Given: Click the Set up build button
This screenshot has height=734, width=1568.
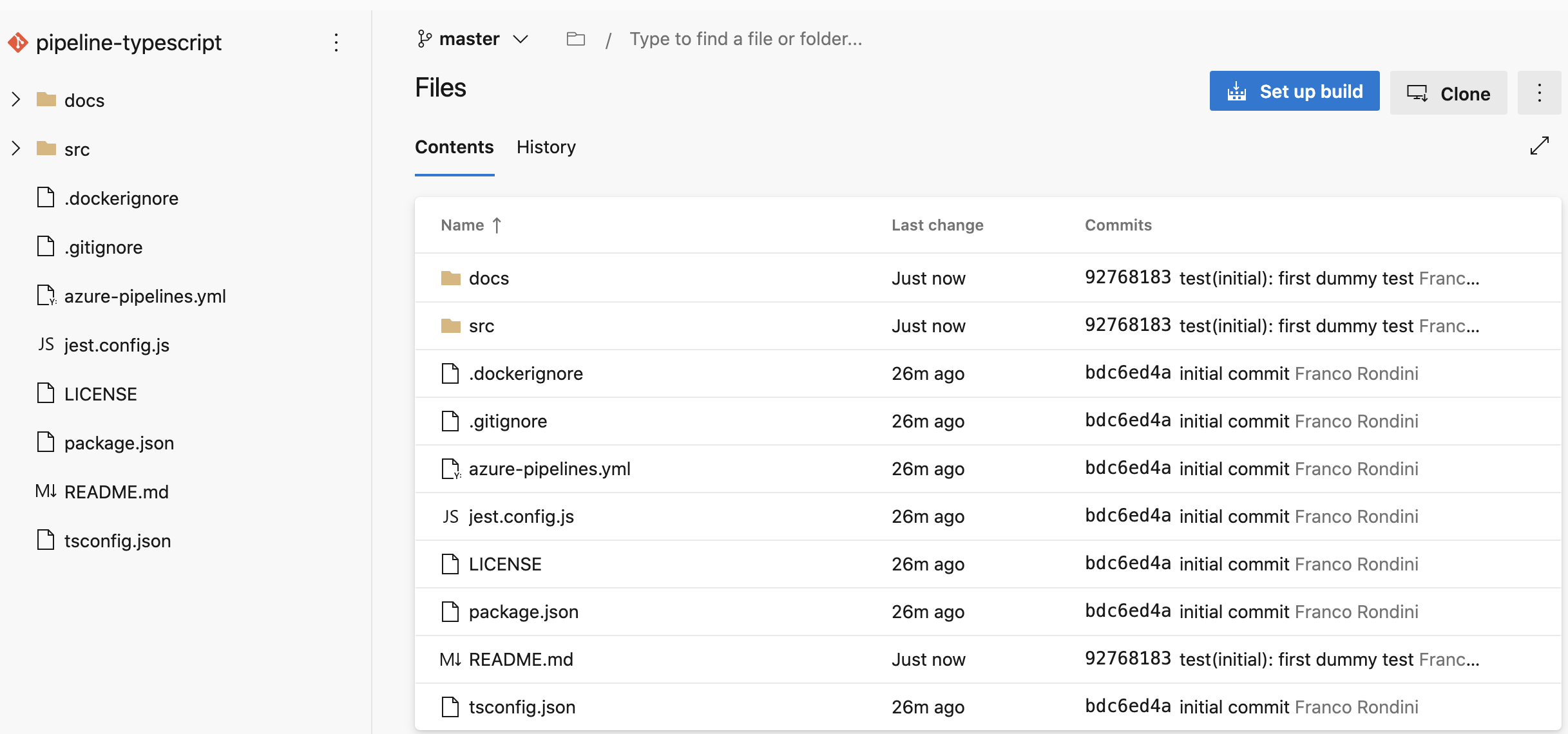Looking at the screenshot, I should click(1294, 91).
